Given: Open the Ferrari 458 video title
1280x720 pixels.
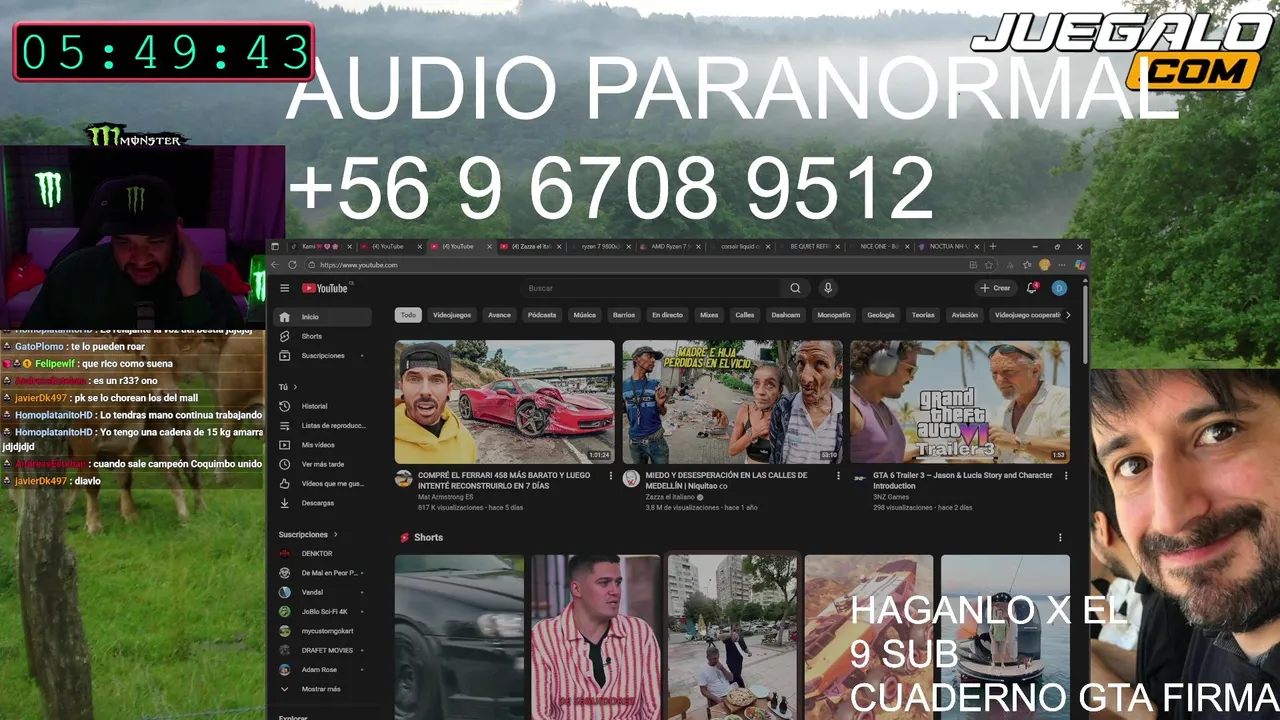Looking at the screenshot, I should [505, 480].
